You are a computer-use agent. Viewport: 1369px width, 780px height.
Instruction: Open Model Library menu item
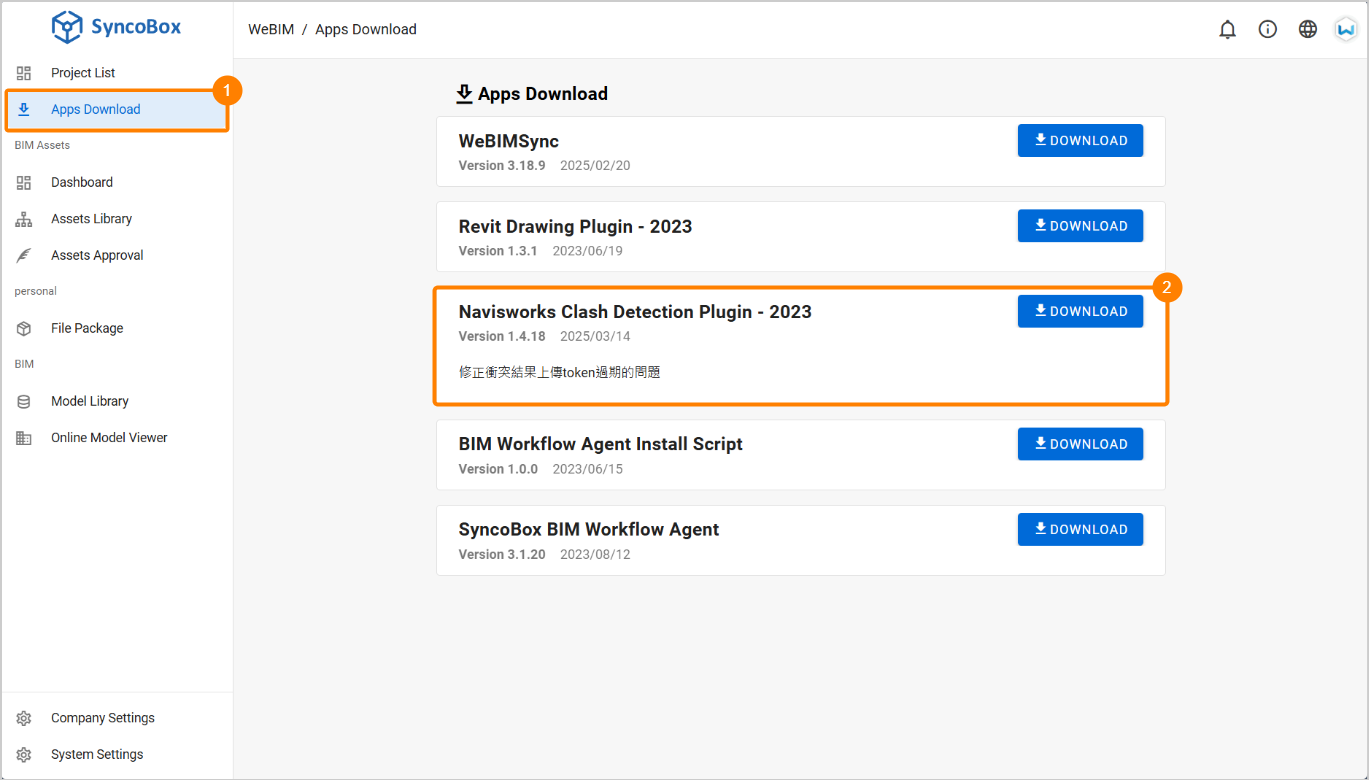coord(117,401)
